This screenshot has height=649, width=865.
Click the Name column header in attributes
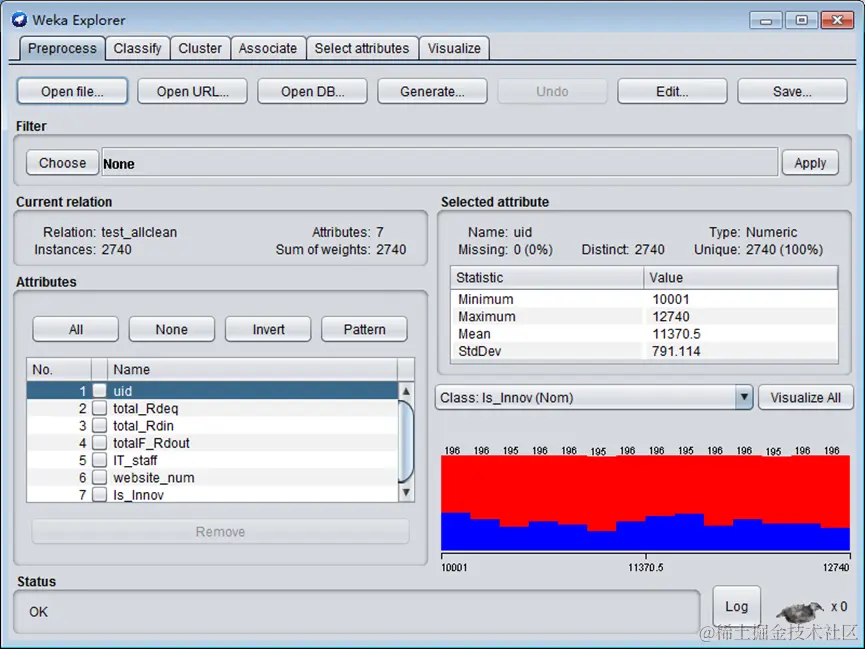[252, 369]
